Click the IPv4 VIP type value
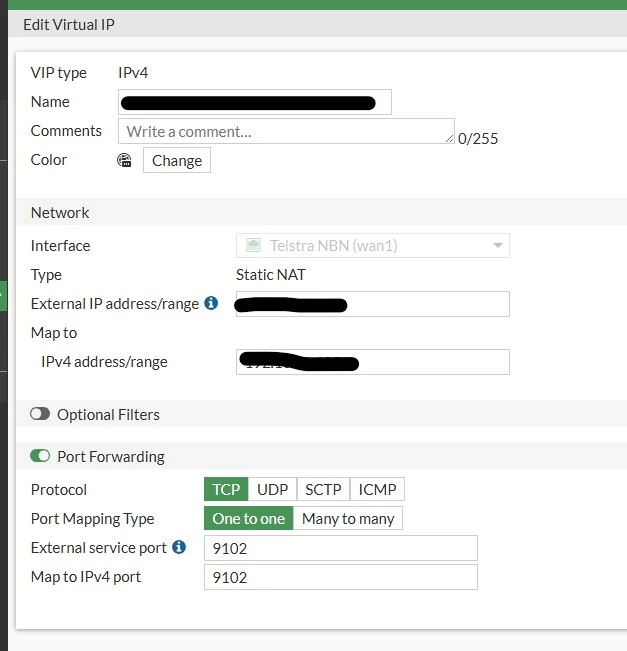The image size is (627, 651). [133, 73]
